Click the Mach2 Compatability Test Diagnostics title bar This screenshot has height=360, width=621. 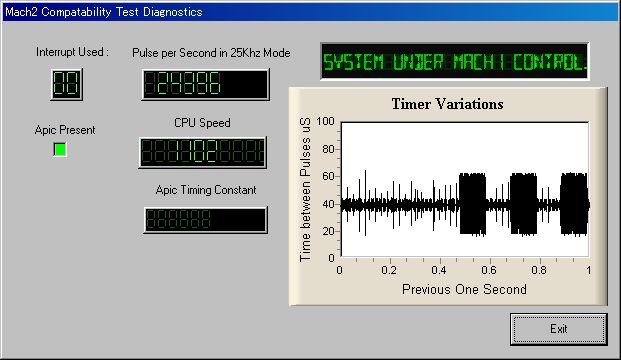[310, 11]
